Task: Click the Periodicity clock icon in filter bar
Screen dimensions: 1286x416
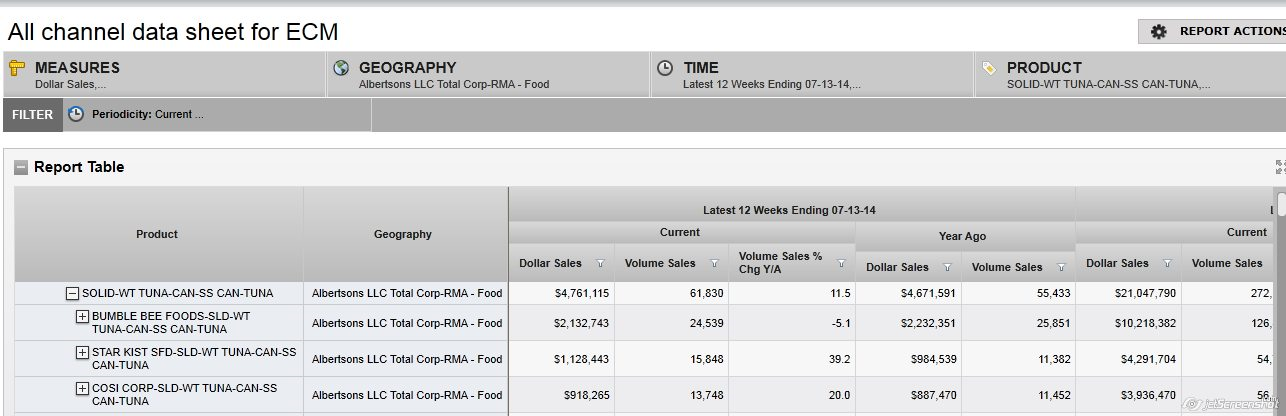Action: [76, 114]
